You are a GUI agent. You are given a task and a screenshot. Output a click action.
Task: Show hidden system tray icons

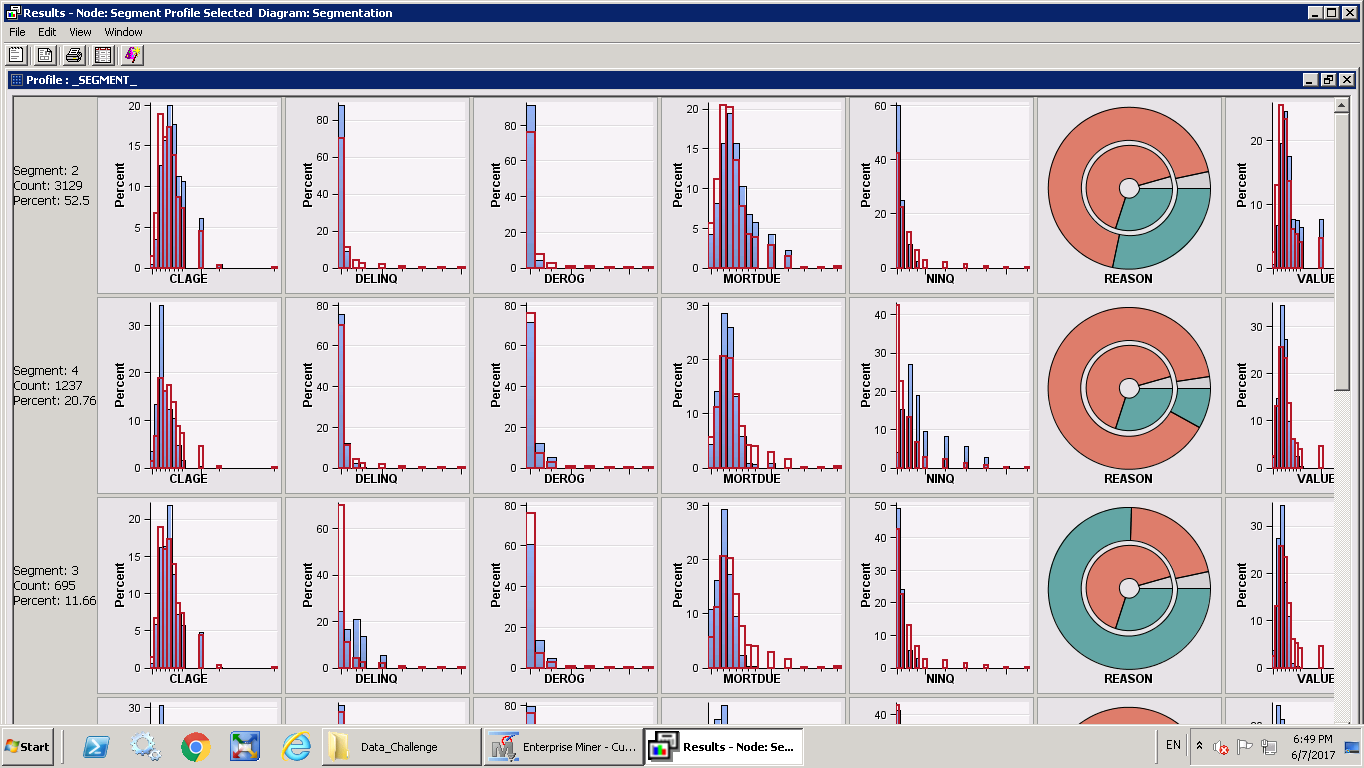(1200, 746)
